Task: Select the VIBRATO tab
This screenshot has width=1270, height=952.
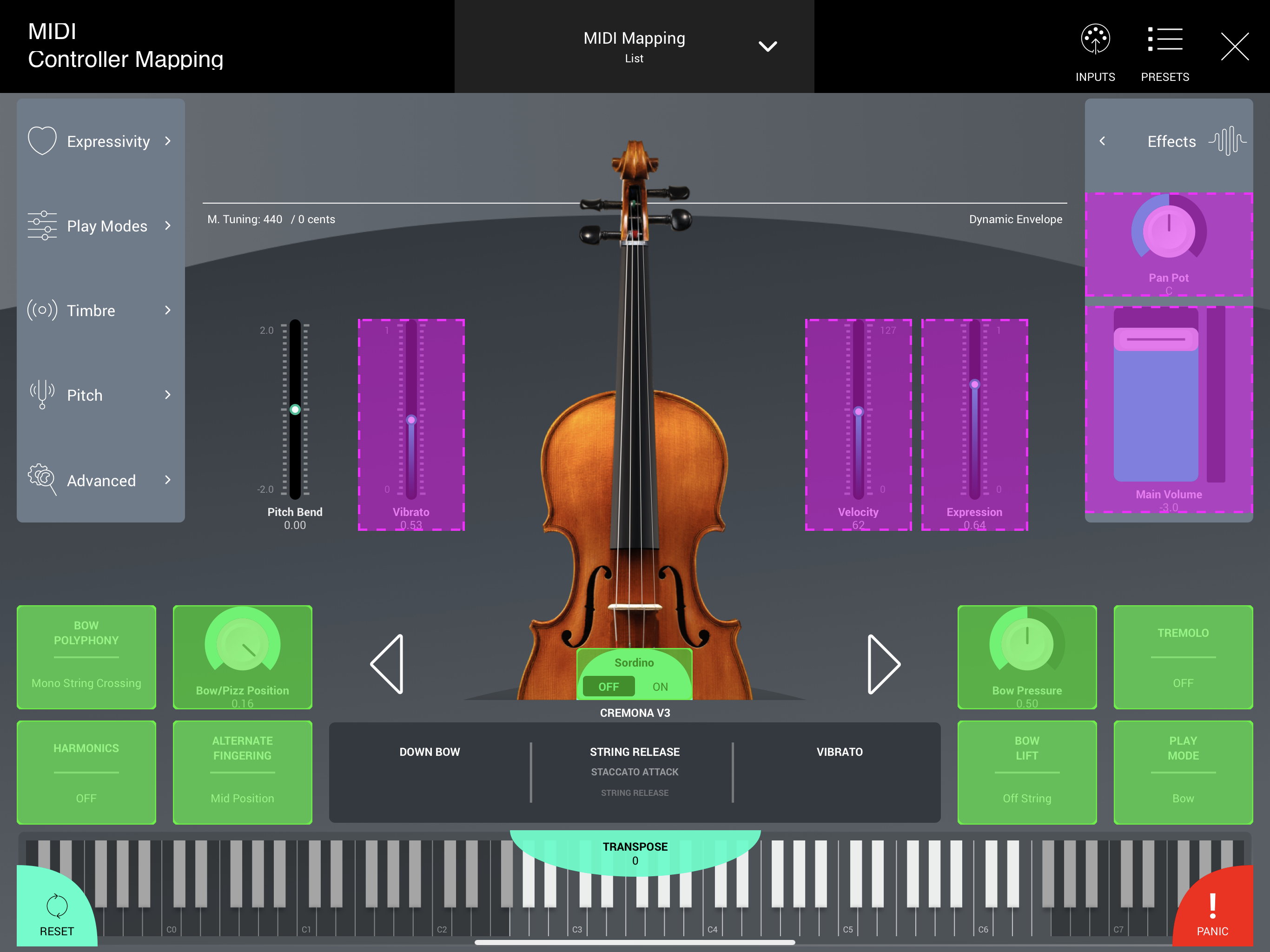Action: (x=839, y=752)
